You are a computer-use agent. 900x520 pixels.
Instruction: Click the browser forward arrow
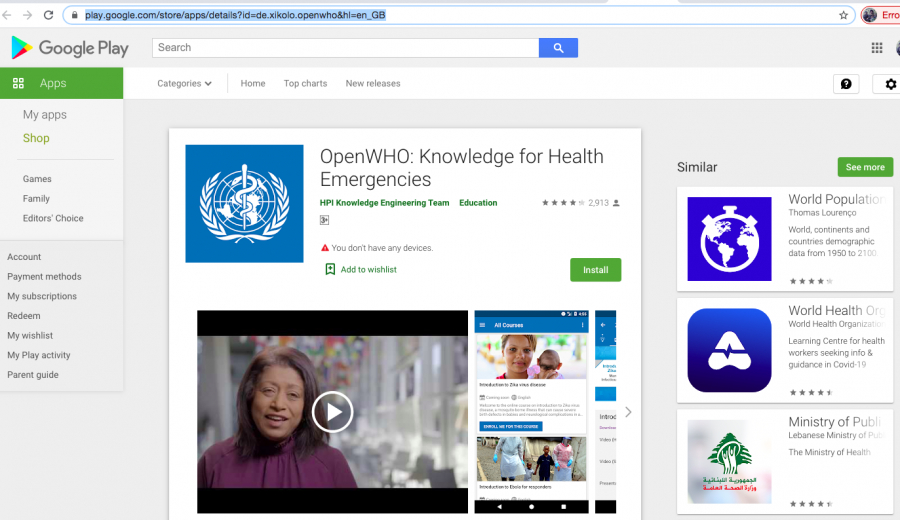click(28, 15)
